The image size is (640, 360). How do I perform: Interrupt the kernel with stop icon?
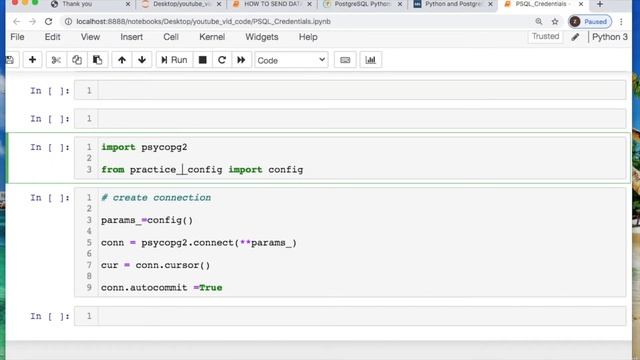tap(202, 60)
